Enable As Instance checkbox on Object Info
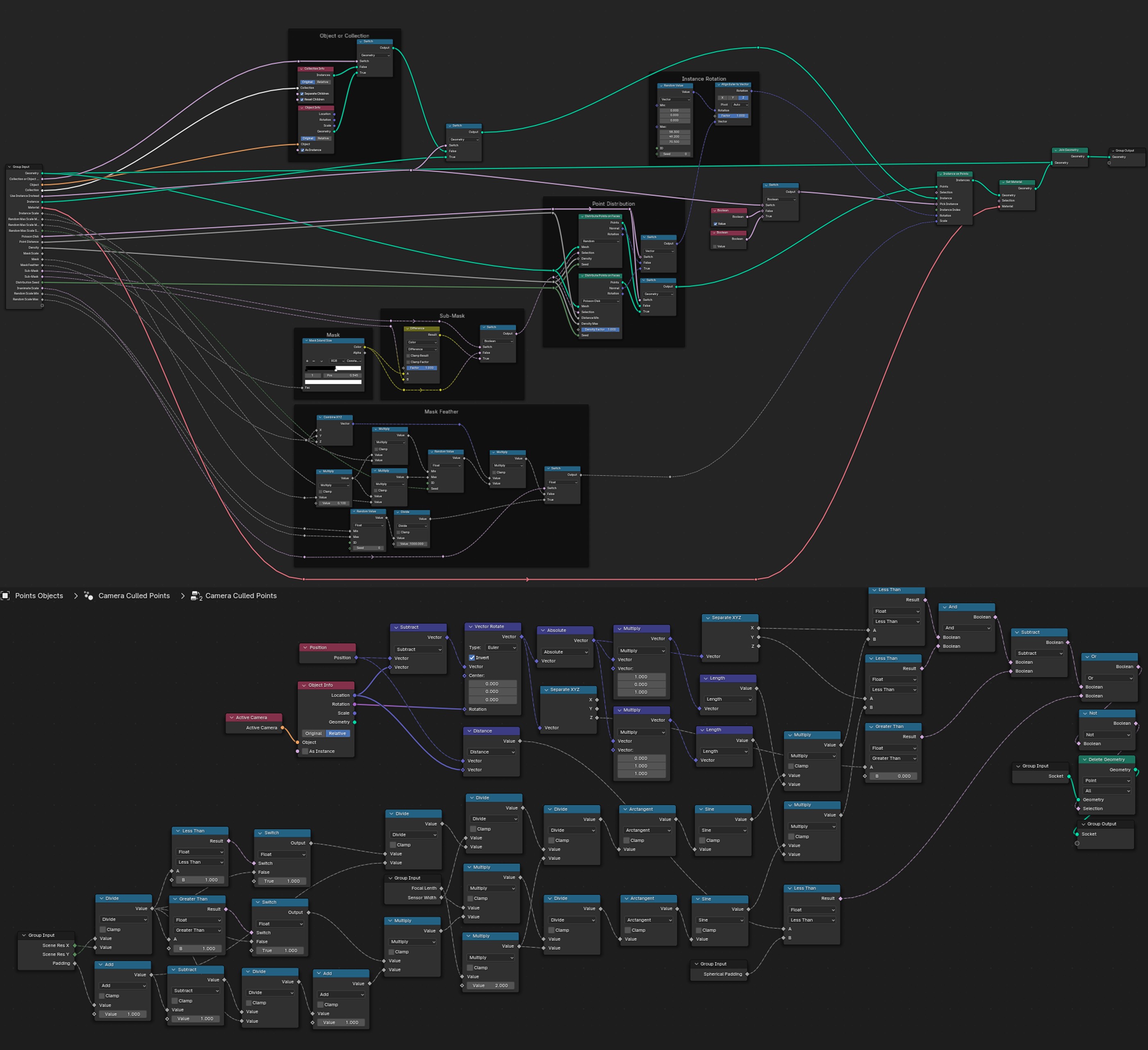The width and height of the screenshot is (1148, 1050). coord(305,751)
